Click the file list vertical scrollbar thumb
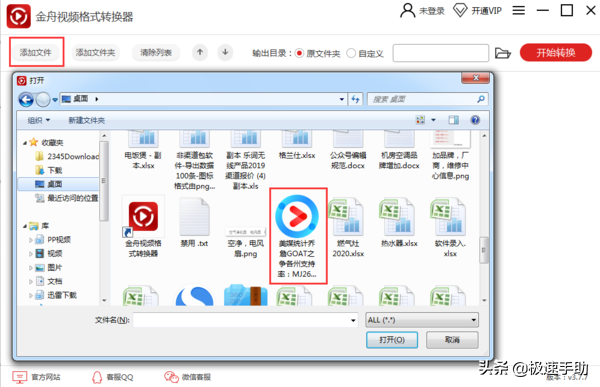Screen dimensions: 600x387 tap(484, 250)
